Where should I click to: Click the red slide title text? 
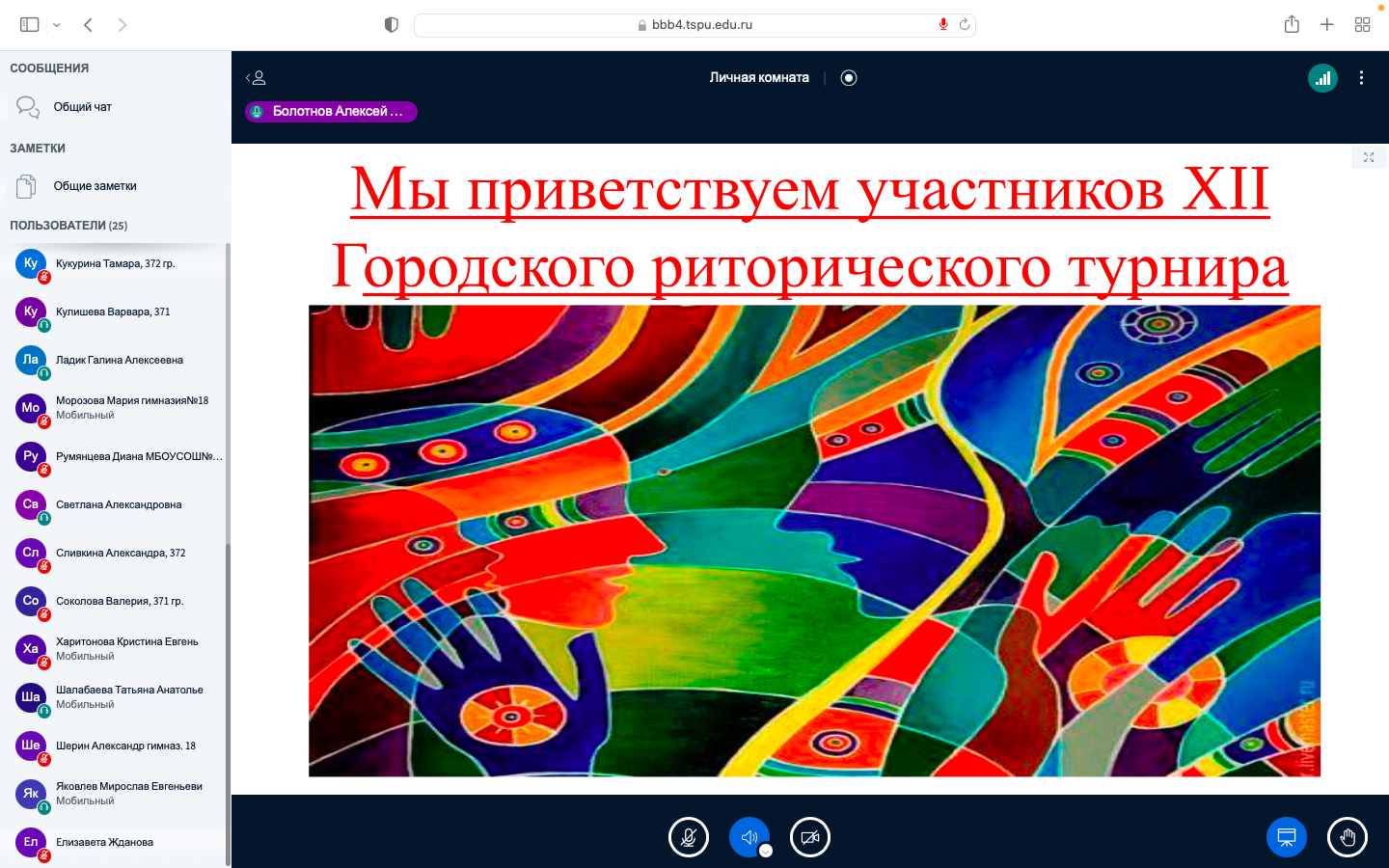(x=810, y=229)
